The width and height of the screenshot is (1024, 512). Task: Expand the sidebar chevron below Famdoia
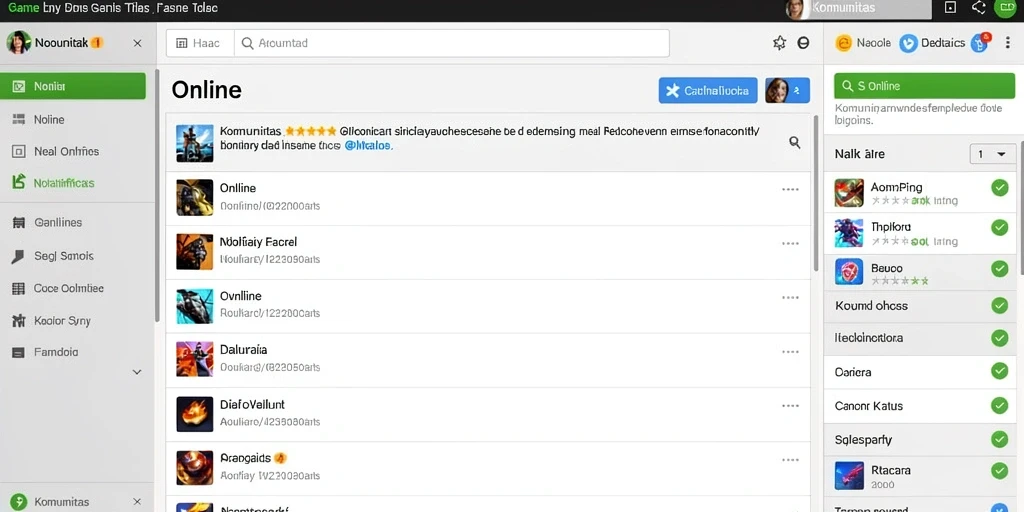tap(137, 372)
